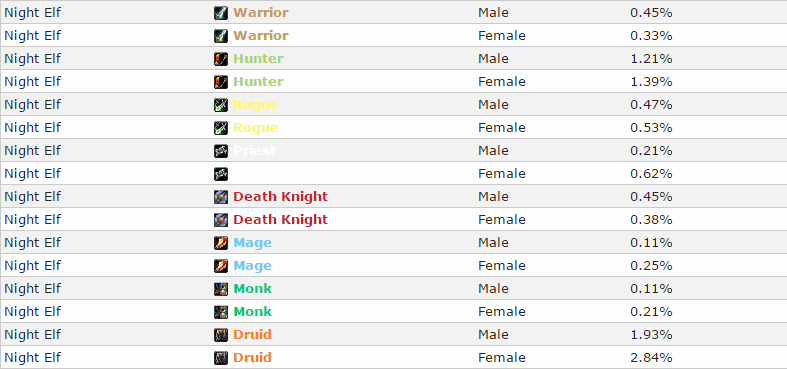This screenshot has width=787, height=369.
Task: Open the Warrior link in Female row
Action: 261,36
